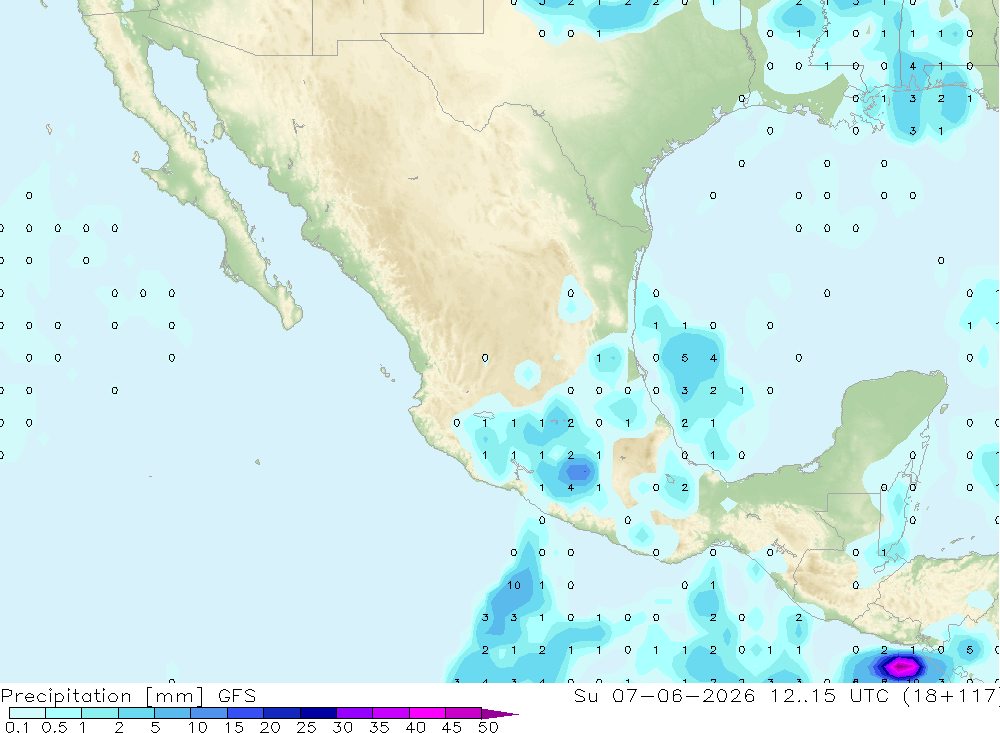Click the 15–20 mm legend swatch
Screen dimensions: 1000x733
245,713
